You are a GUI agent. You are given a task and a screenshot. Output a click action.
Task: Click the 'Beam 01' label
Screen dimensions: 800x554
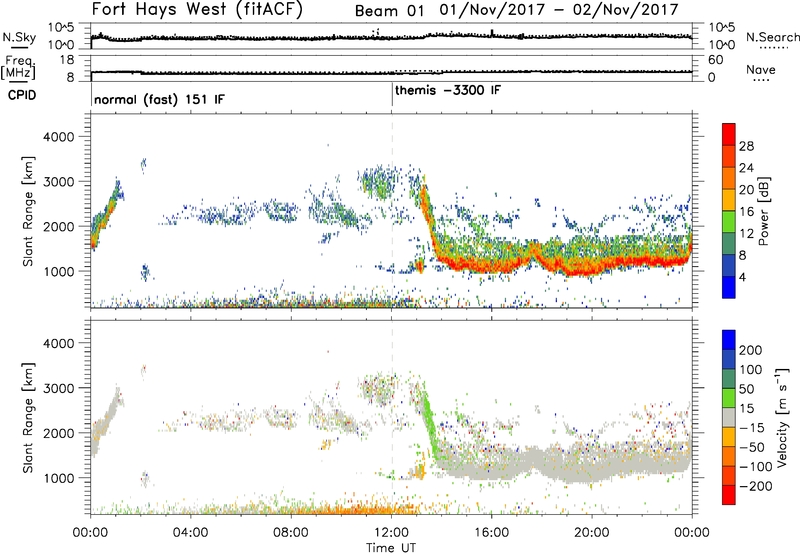coord(389,11)
